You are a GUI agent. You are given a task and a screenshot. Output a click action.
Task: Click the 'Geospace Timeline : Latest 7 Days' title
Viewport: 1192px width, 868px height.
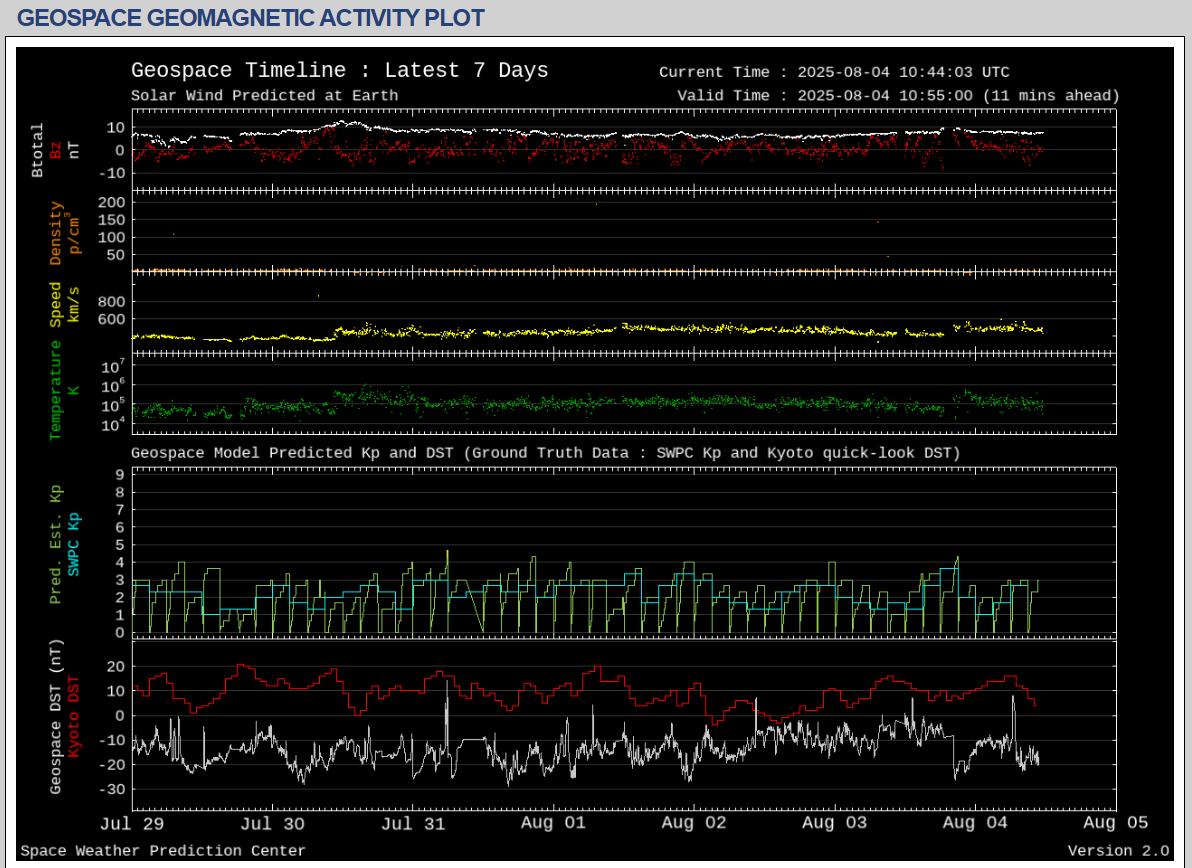340,70
